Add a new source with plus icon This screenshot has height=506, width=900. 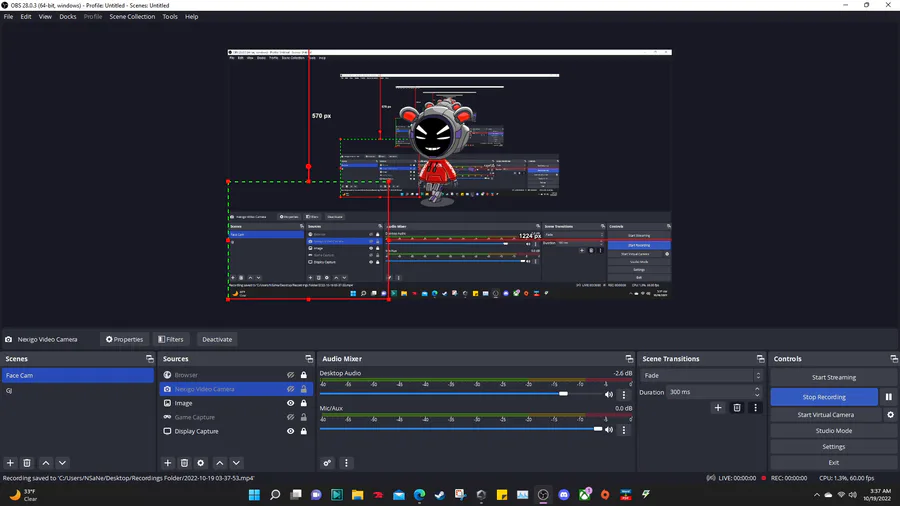pos(168,463)
